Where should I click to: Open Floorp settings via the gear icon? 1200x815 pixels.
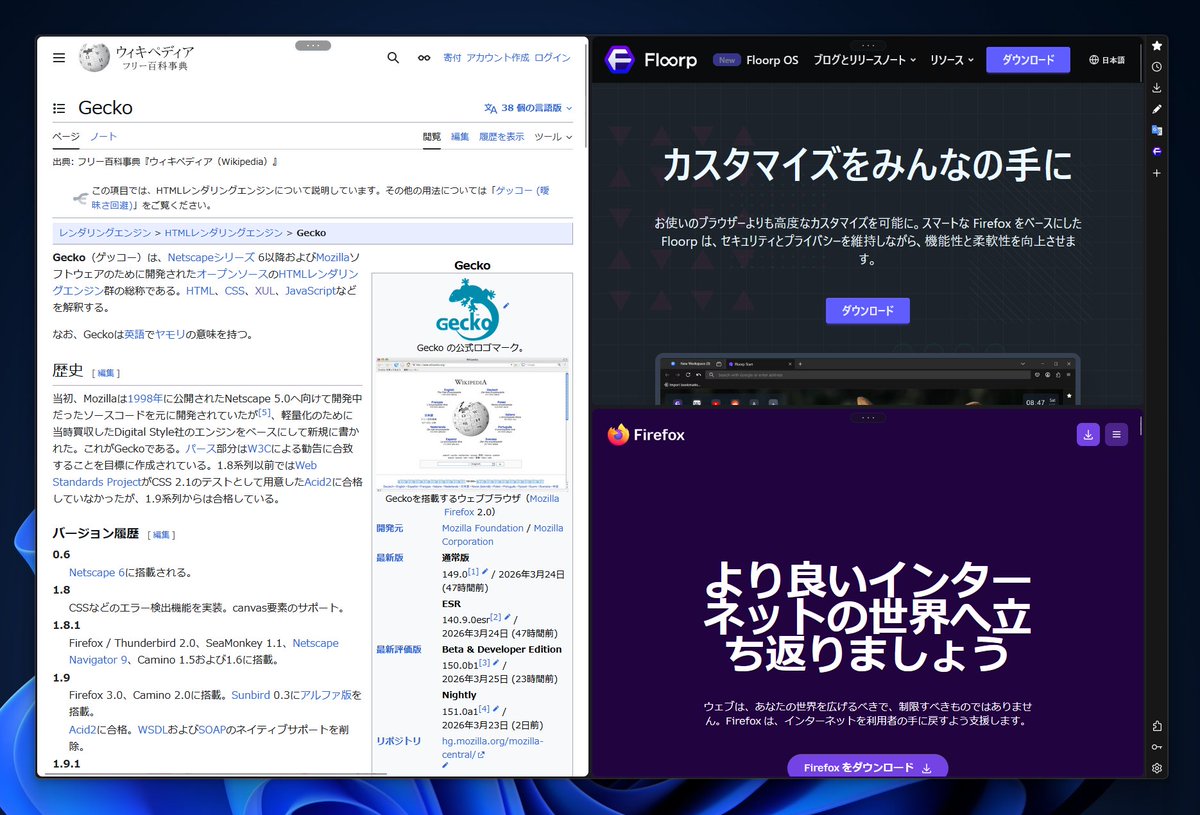coord(1157,768)
